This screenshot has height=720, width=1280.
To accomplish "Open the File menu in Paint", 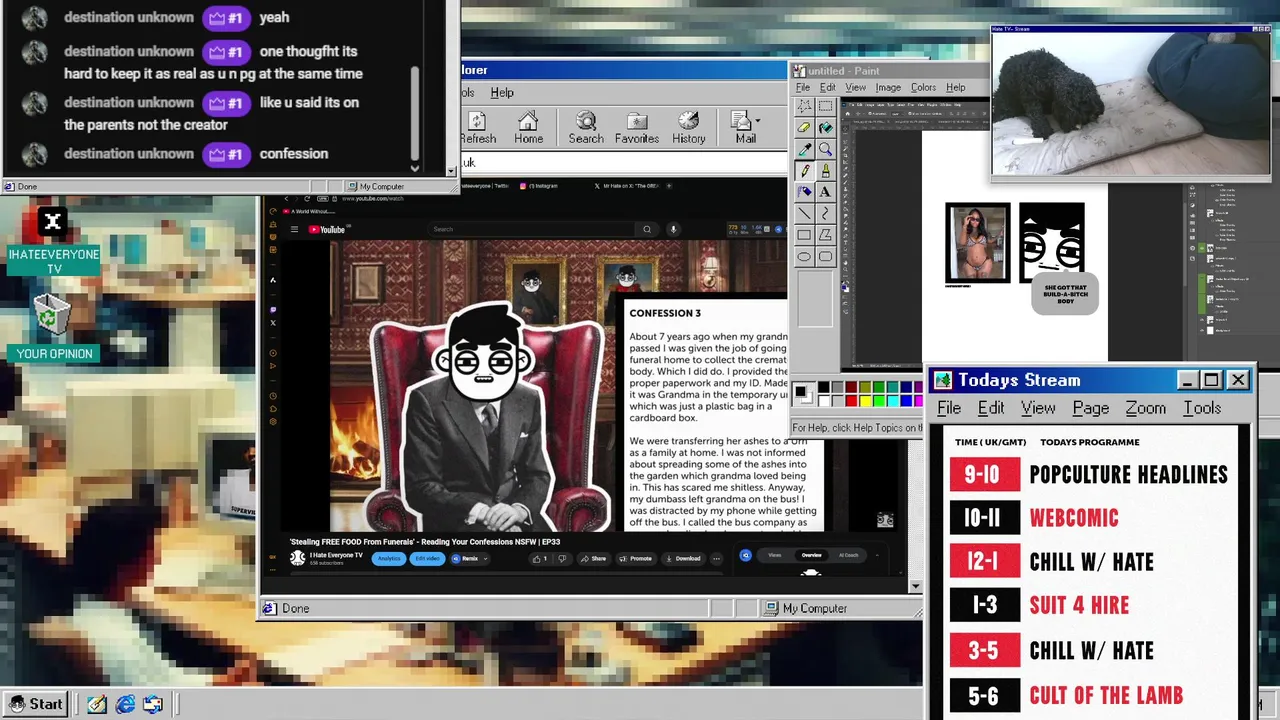I will coord(803,87).
